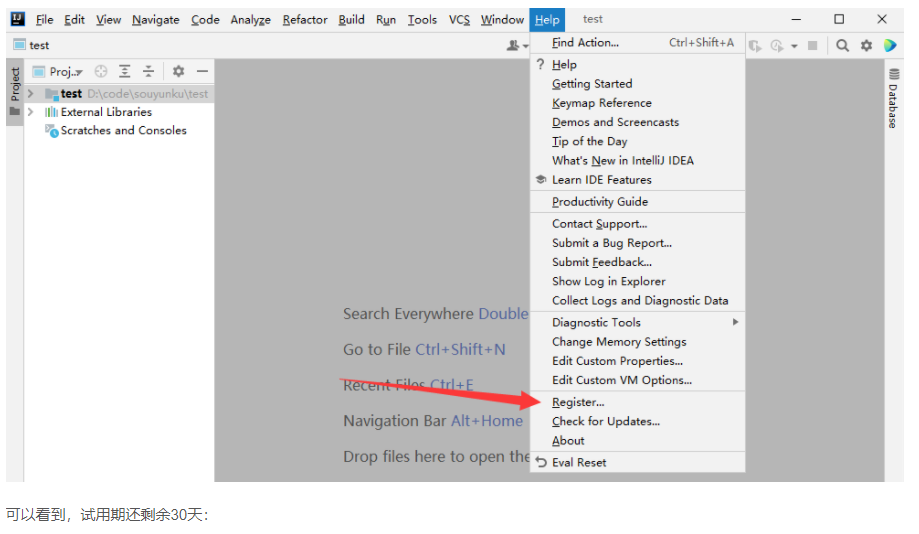The height and width of the screenshot is (534, 919).
Task: Maximize the IntelliJ window
Action: (839, 19)
